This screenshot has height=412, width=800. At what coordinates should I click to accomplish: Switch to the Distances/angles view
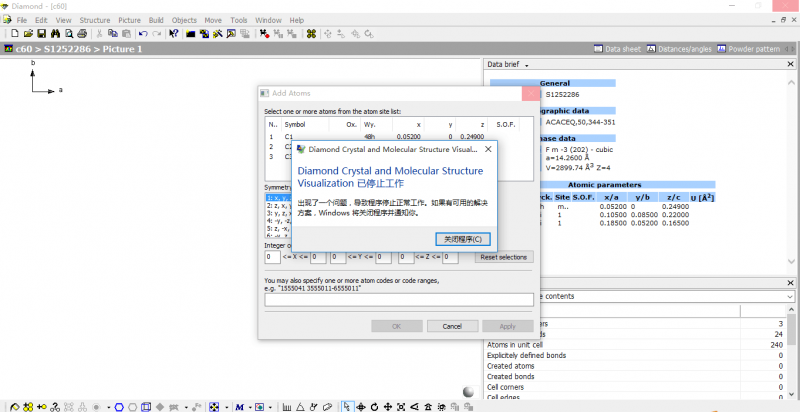point(679,49)
